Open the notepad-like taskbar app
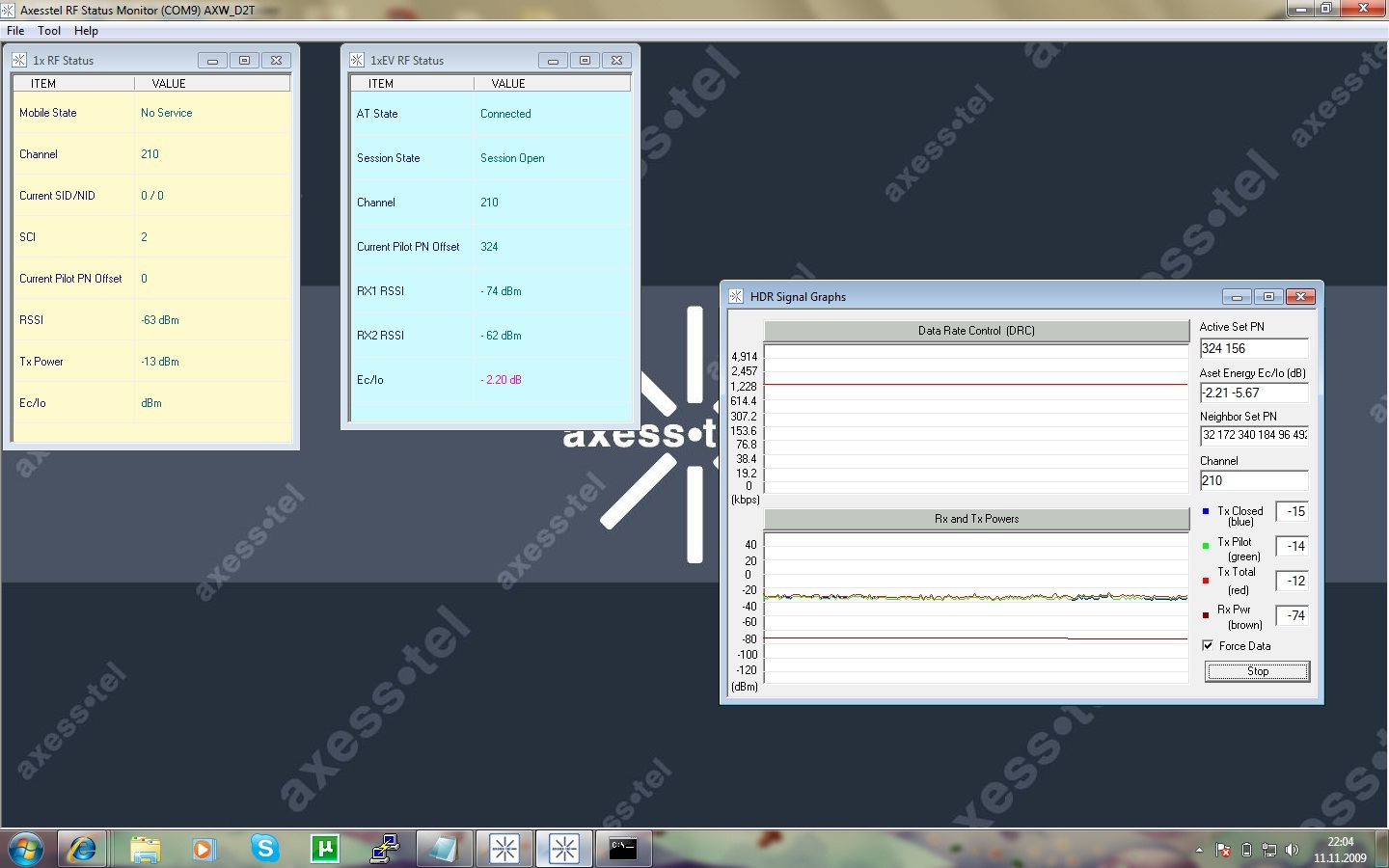 tap(444, 849)
